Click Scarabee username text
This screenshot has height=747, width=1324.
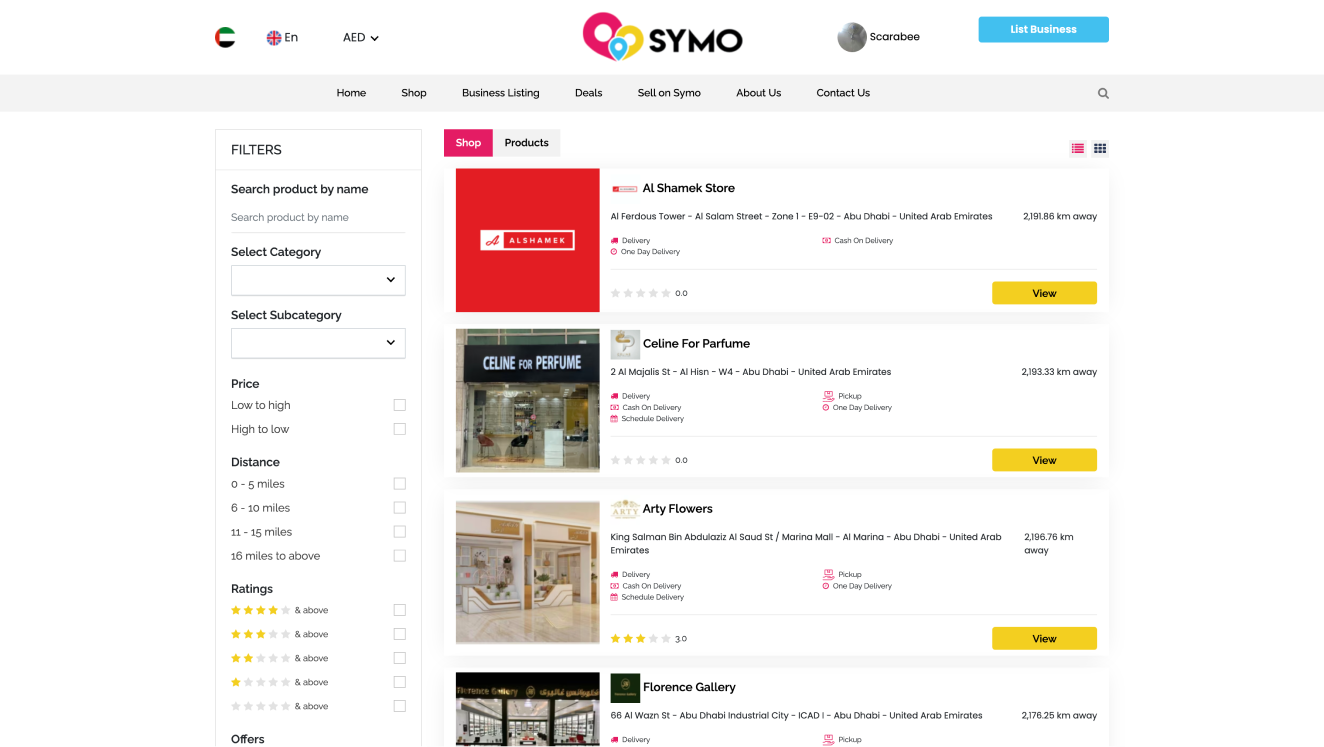[894, 37]
